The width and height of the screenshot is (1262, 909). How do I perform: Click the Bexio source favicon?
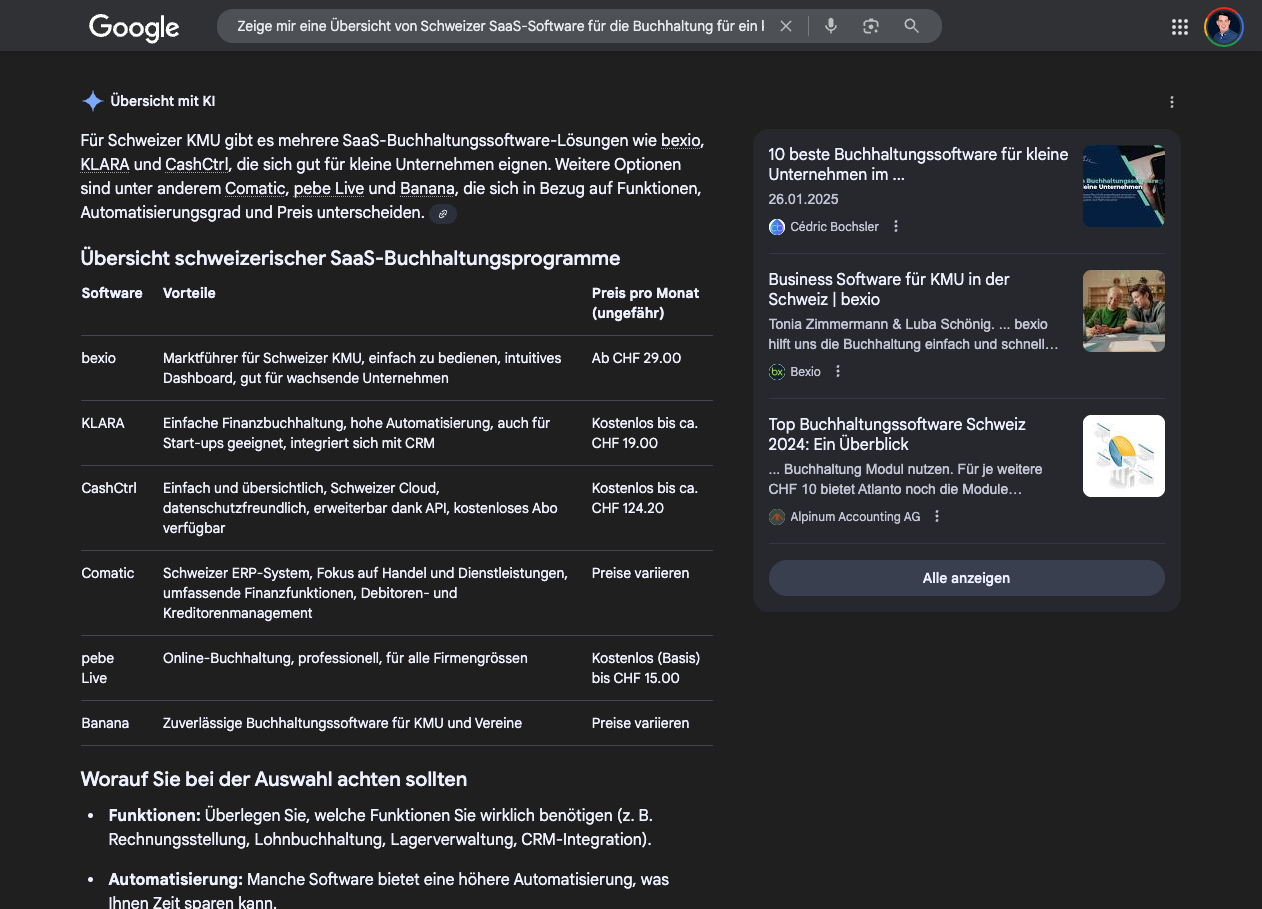click(777, 372)
